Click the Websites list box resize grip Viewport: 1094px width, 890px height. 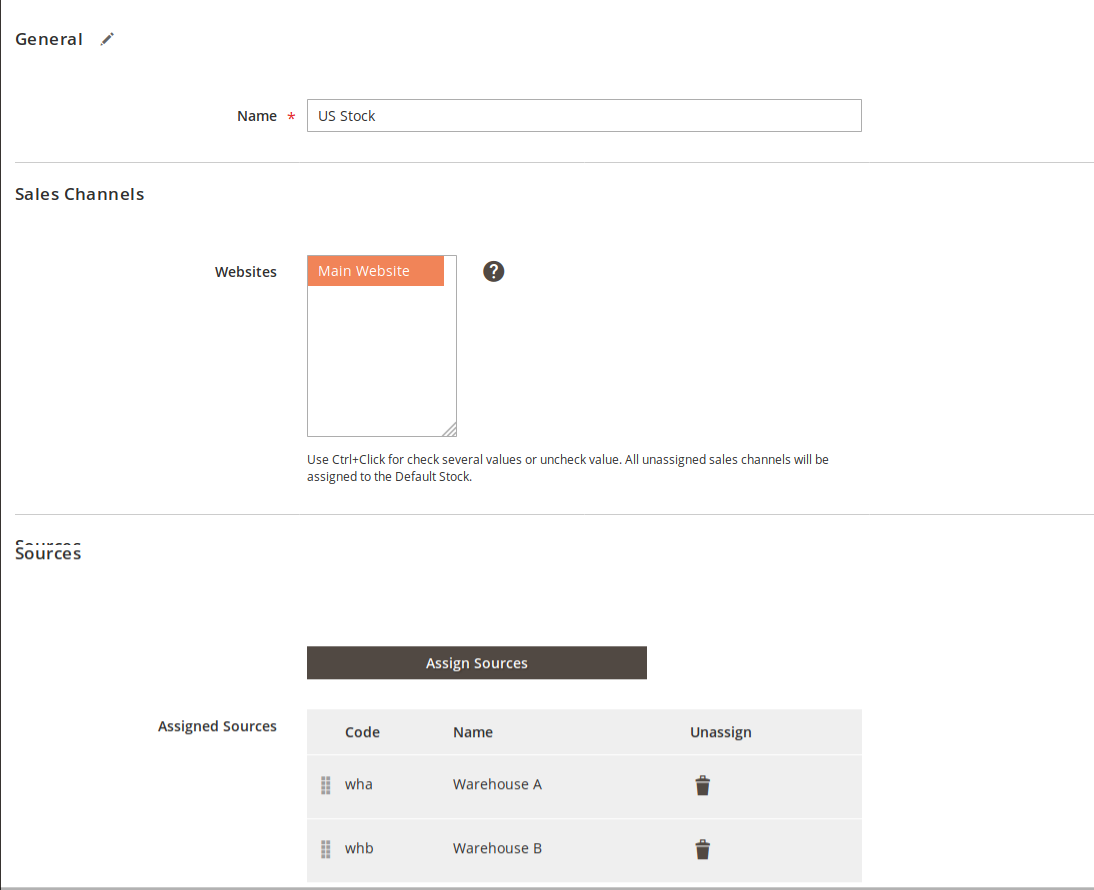pos(449,429)
